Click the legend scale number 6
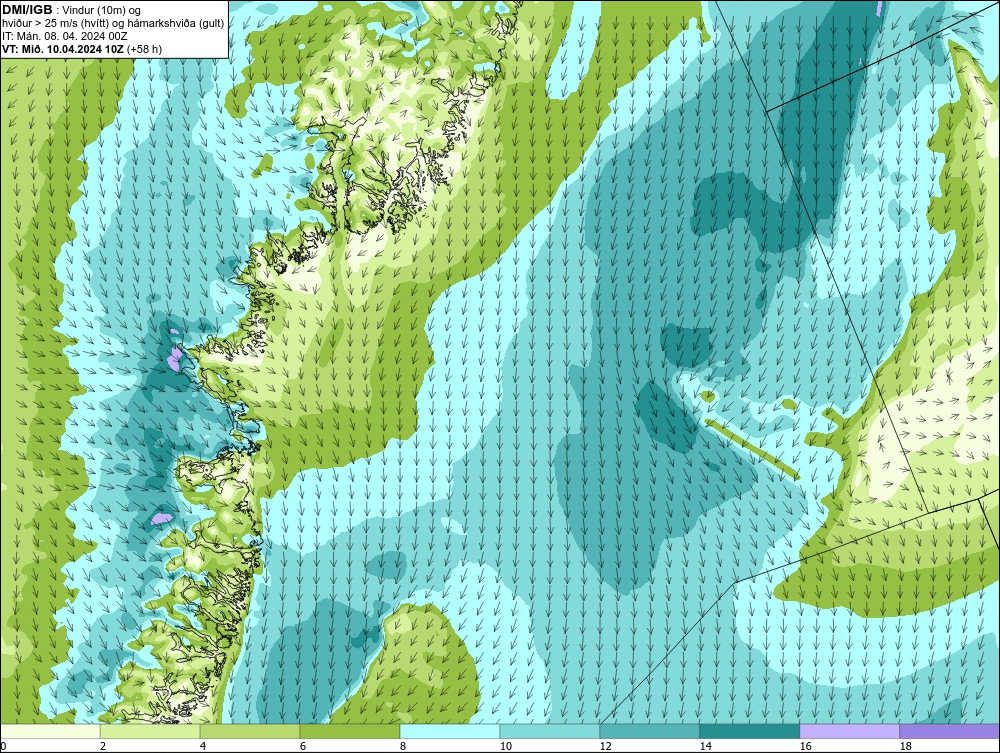Screen dimensions: 1000x753 (302, 746)
